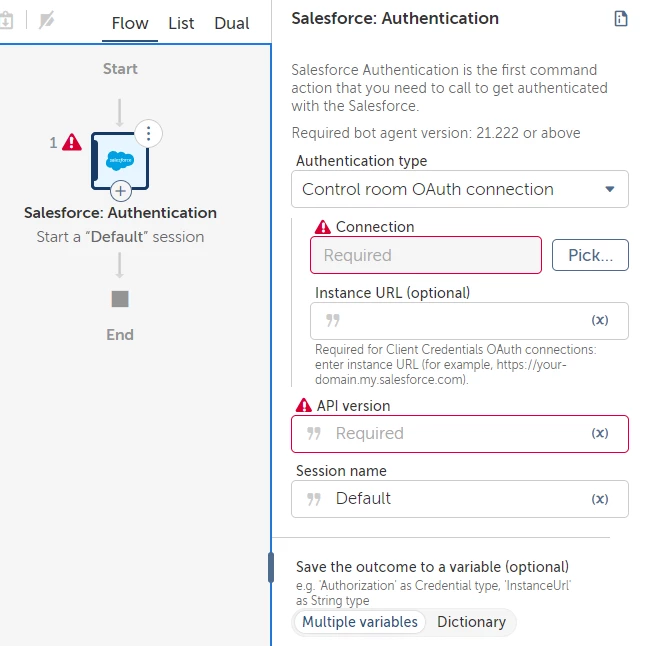654x646 pixels.
Task: Click the API version input field
Action: pos(460,434)
